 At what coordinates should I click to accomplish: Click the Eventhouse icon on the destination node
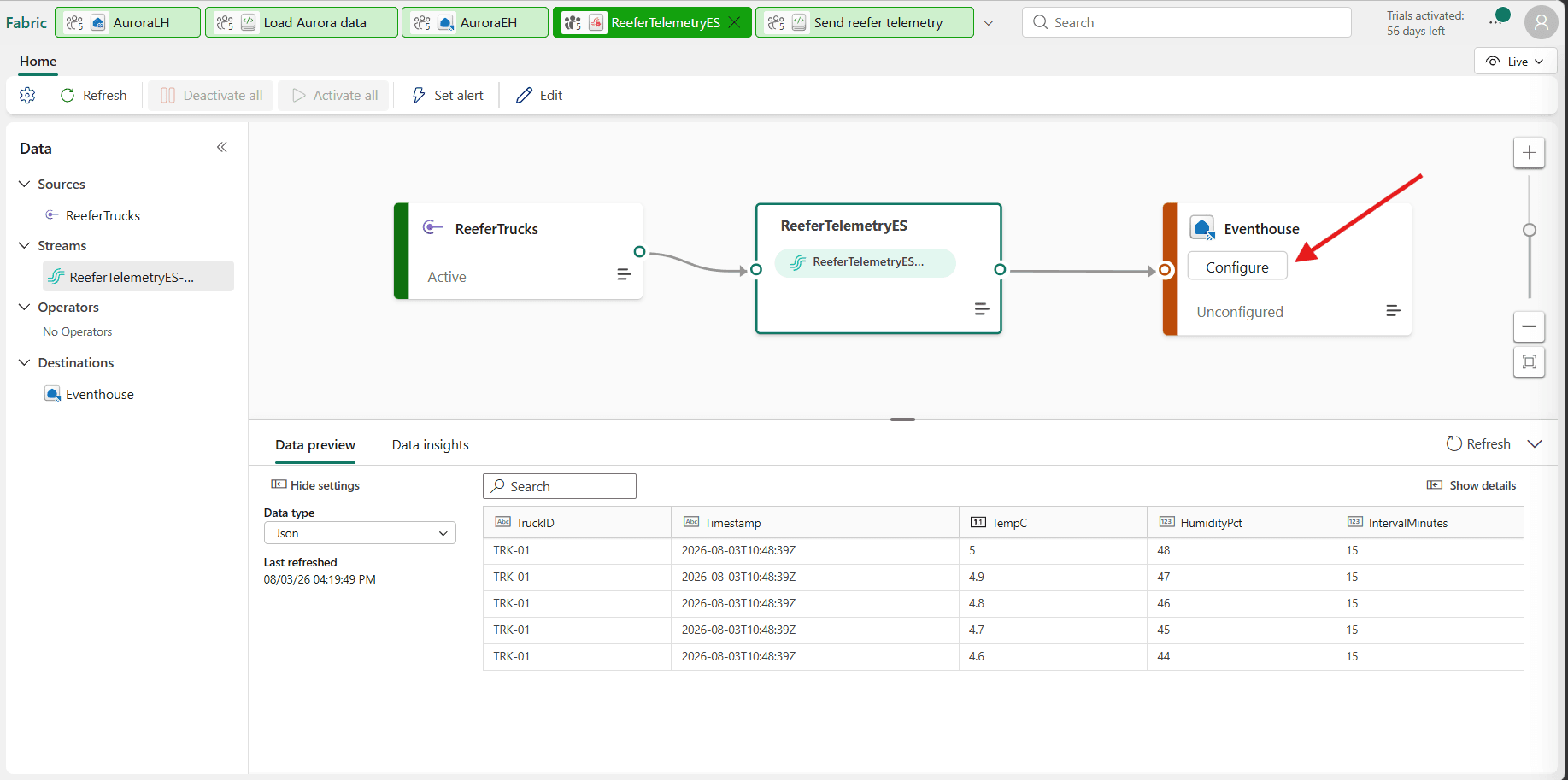pos(1203,228)
